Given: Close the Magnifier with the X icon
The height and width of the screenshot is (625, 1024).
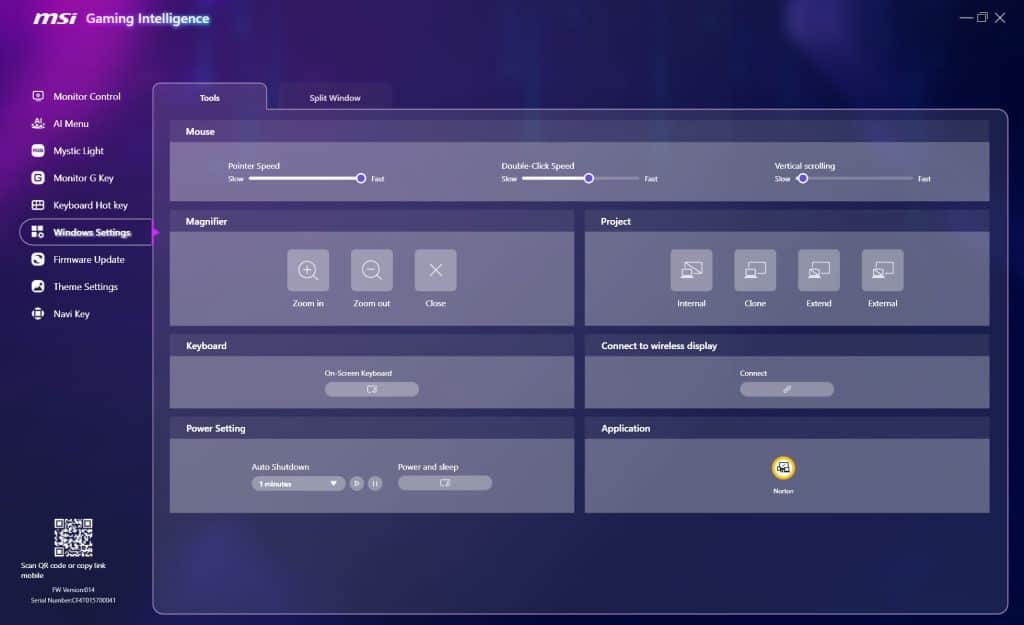Looking at the screenshot, I should tap(435, 270).
